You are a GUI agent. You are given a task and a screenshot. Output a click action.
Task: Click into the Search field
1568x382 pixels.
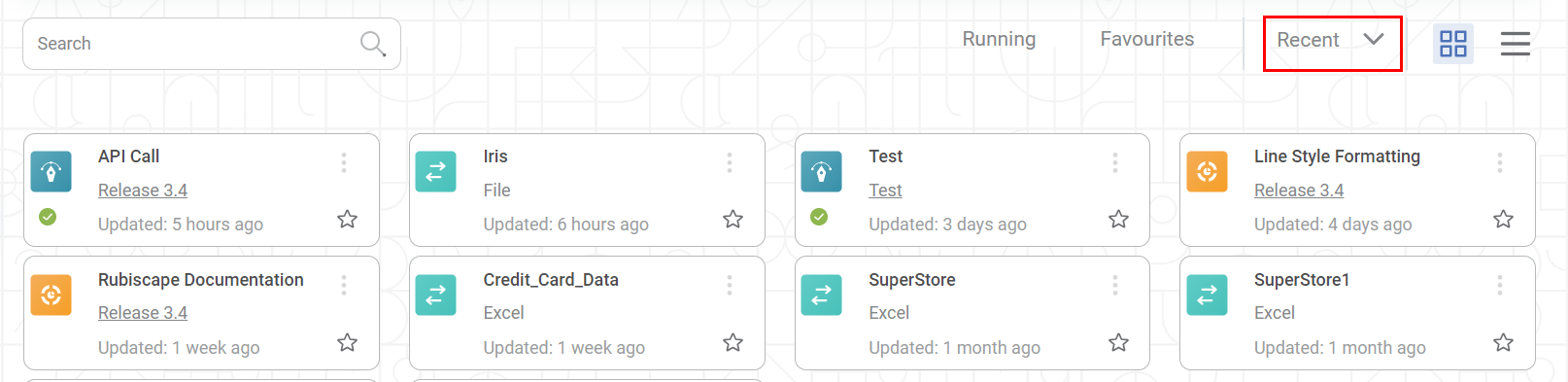[x=194, y=44]
